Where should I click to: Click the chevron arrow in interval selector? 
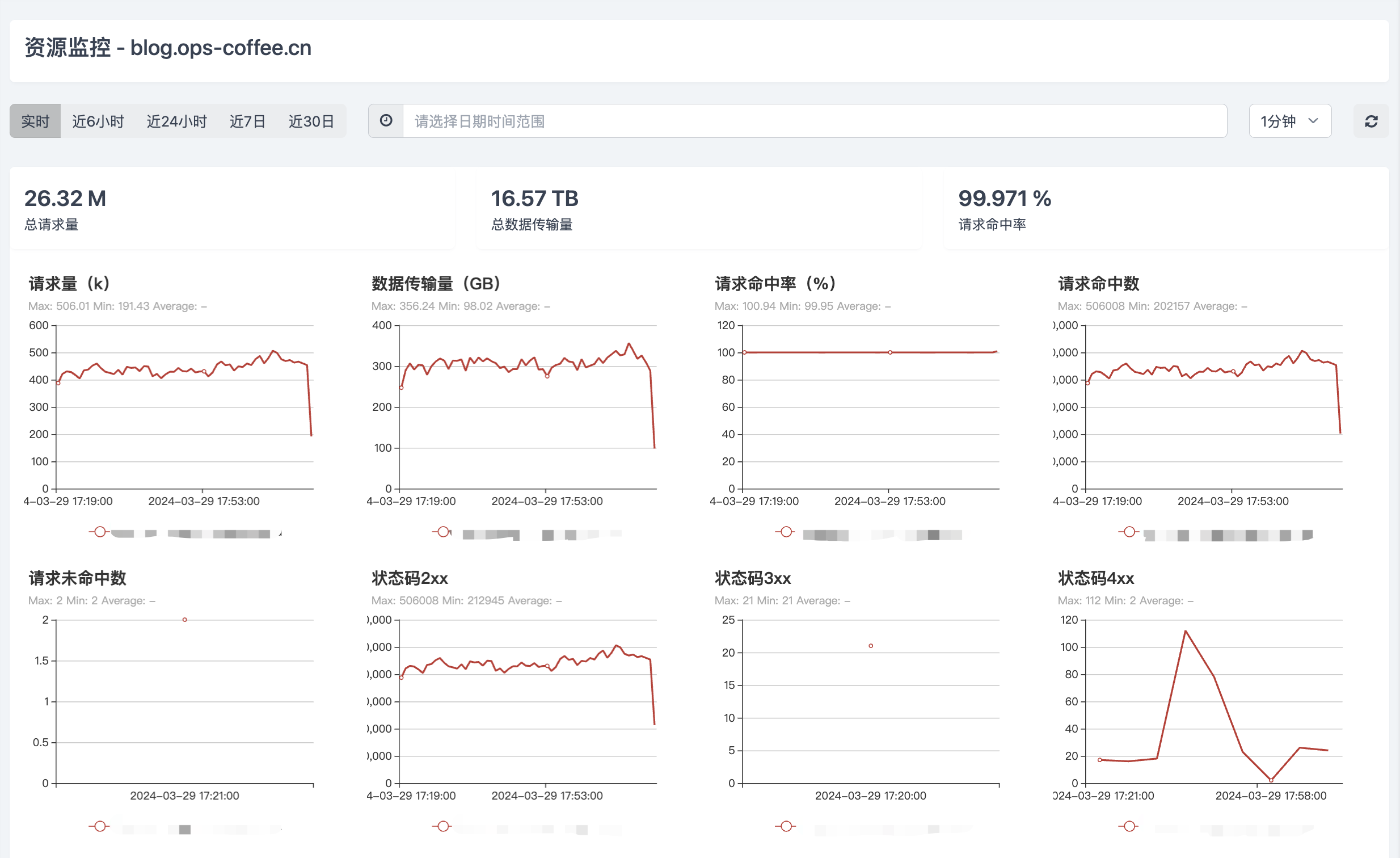[1313, 121]
